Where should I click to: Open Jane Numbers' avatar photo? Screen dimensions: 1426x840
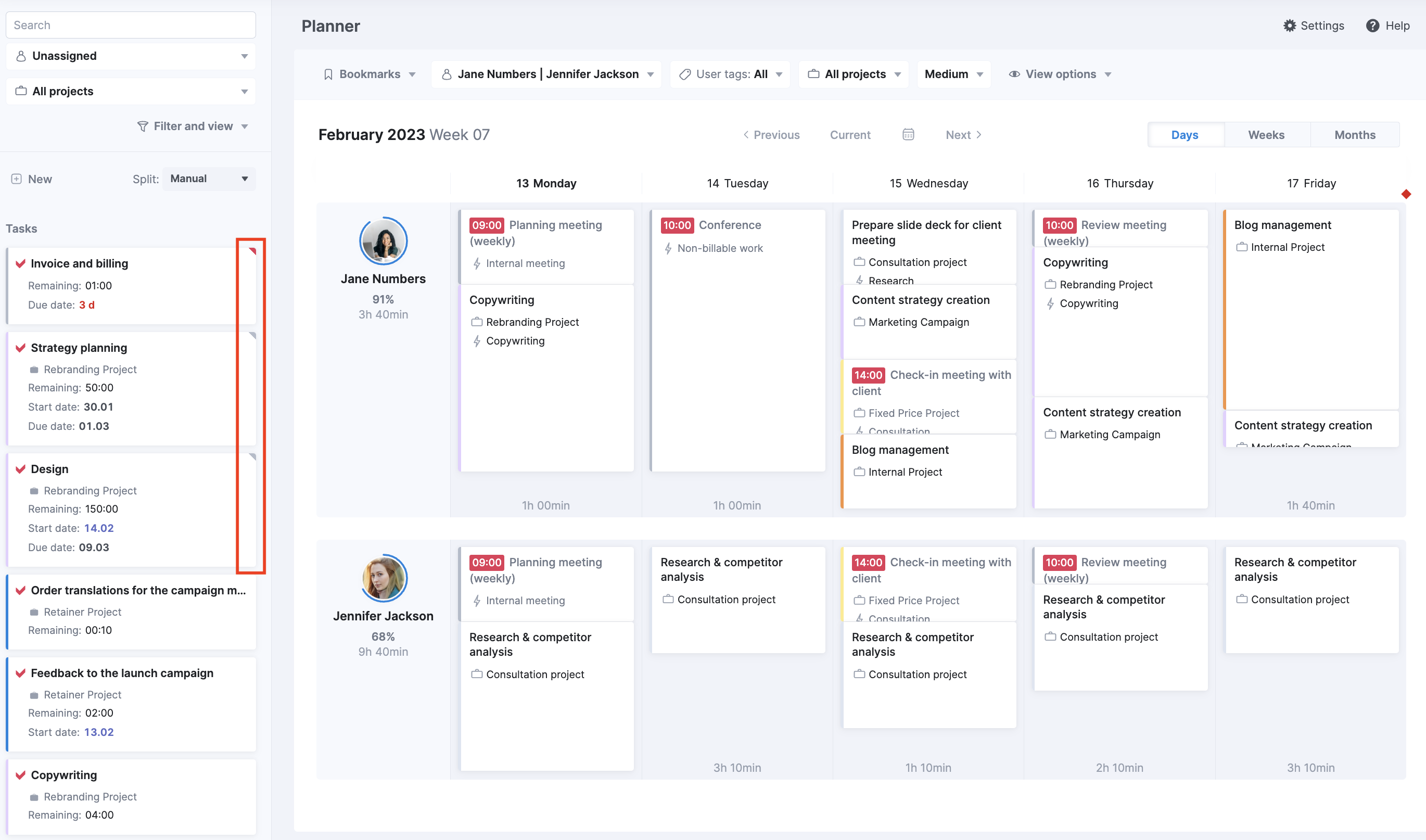point(383,241)
